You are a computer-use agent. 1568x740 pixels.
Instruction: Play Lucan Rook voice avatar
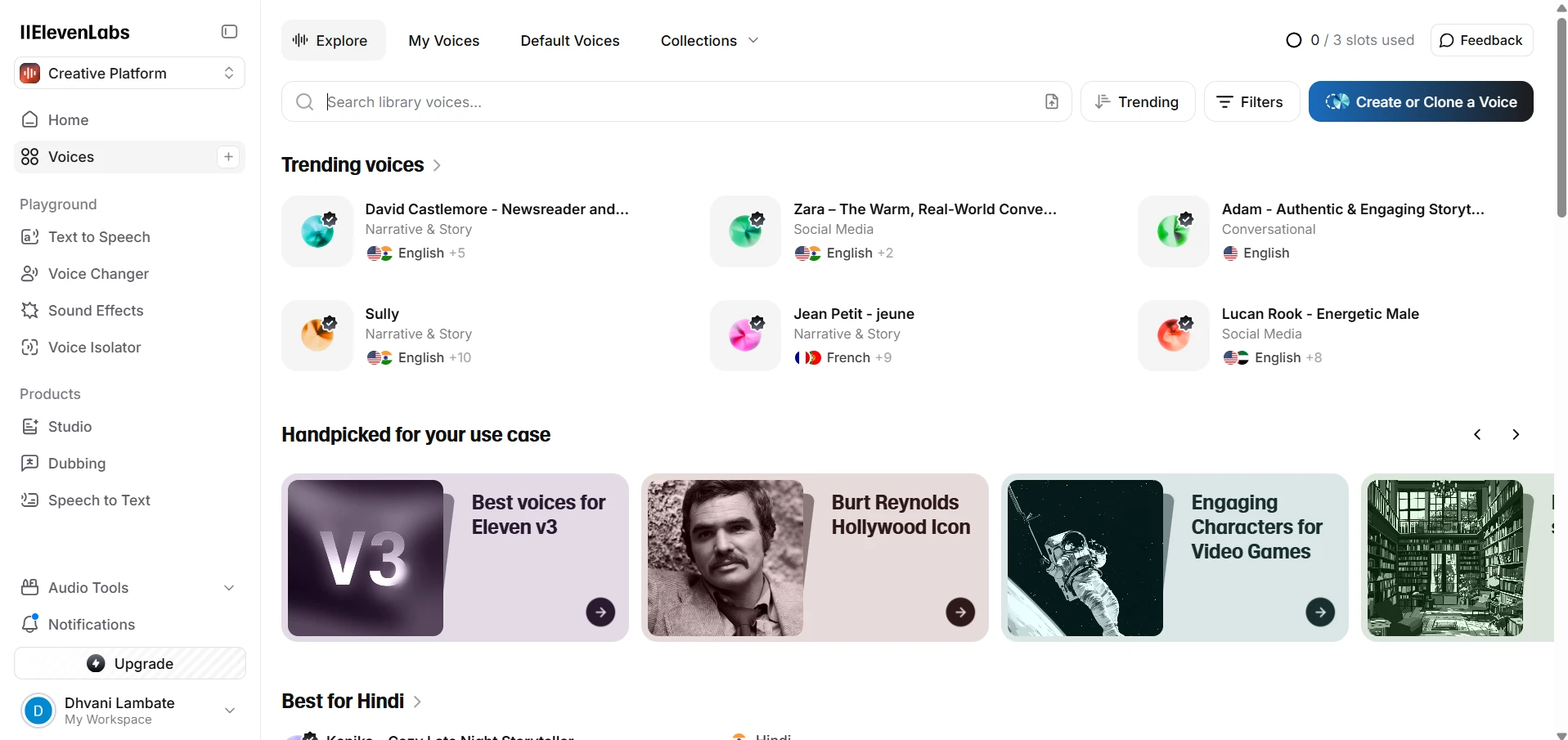tap(1174, 336)
